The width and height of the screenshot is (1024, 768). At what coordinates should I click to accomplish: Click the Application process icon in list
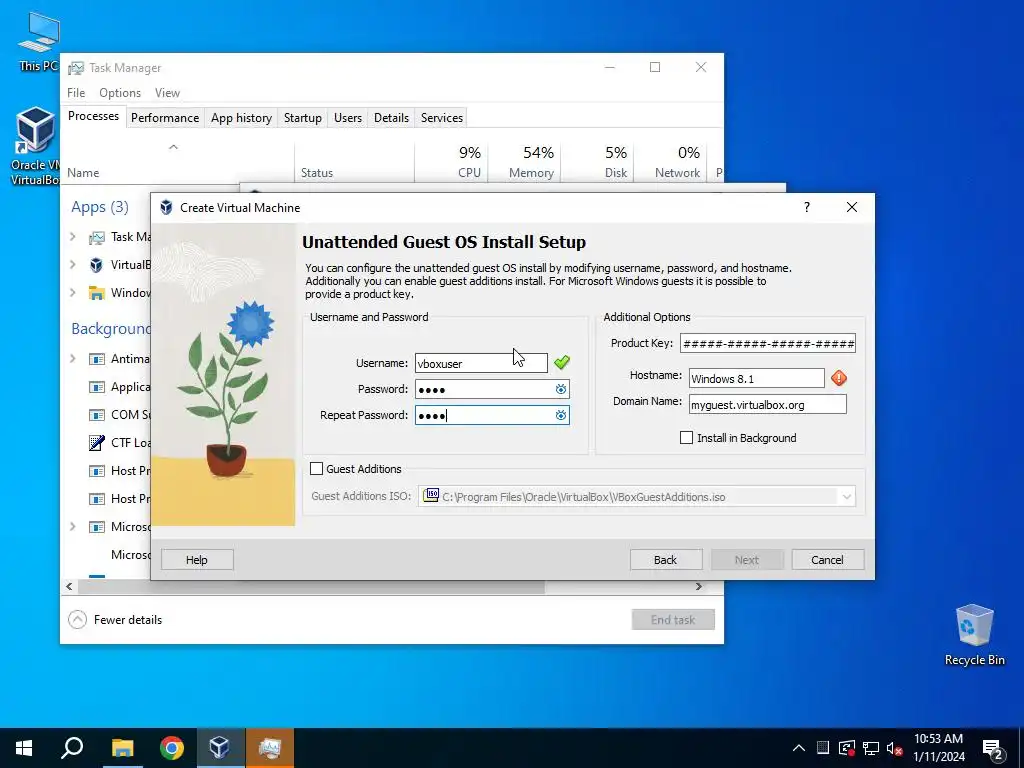click(x=97, y=387)
